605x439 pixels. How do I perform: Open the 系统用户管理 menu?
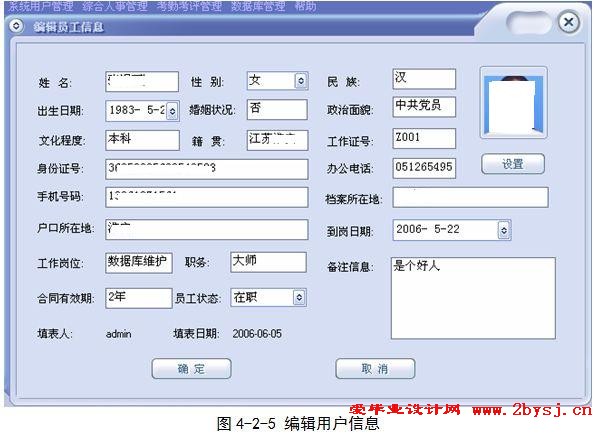coord(40,6)
